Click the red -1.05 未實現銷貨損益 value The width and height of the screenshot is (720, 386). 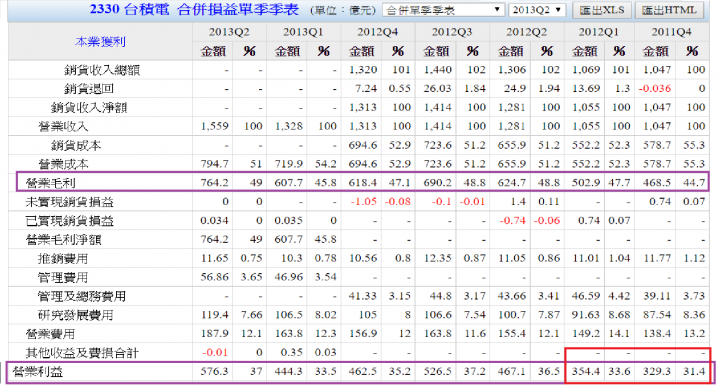tap(364, 201)
